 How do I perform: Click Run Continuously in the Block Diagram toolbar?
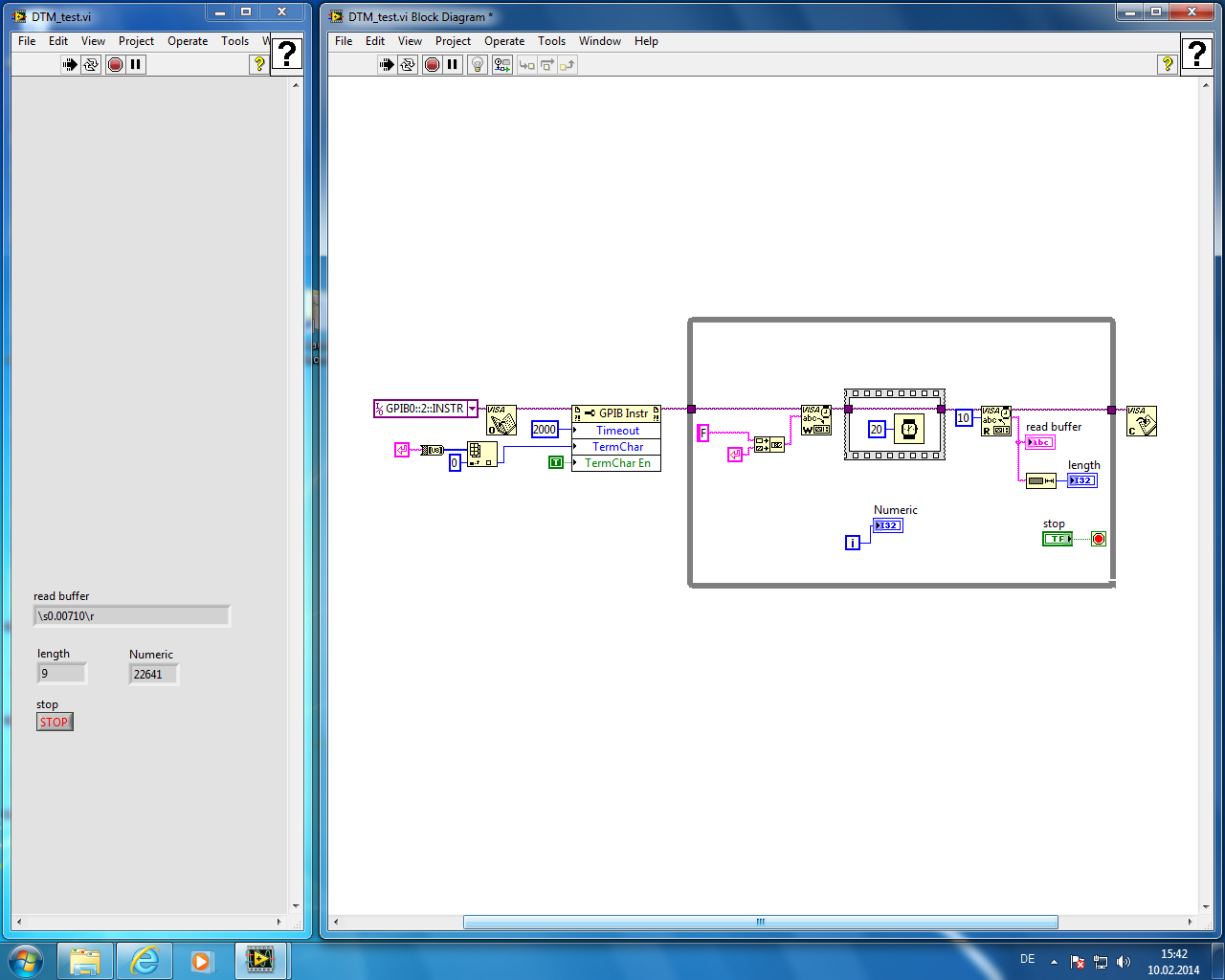click(x=408, y=65)
